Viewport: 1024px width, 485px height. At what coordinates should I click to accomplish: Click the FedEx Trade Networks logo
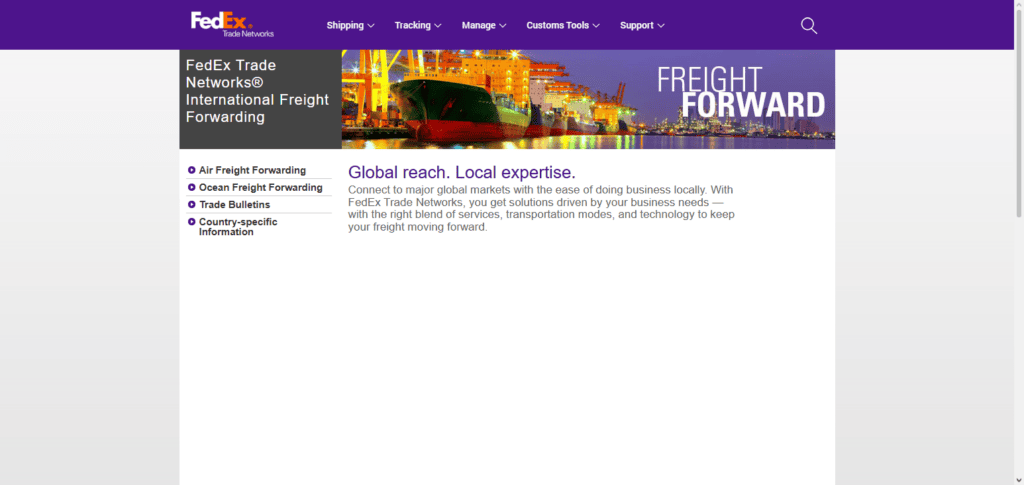coord(232,24)
